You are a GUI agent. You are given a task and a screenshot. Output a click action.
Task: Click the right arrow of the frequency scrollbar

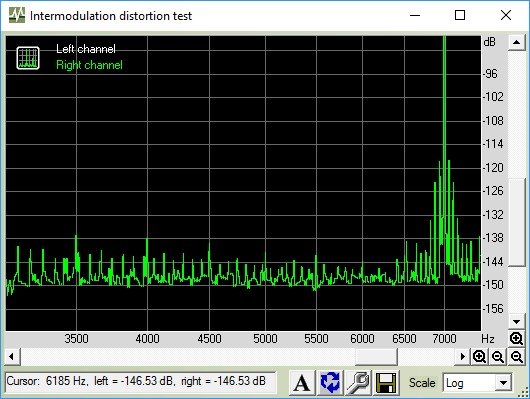point(463,356)
